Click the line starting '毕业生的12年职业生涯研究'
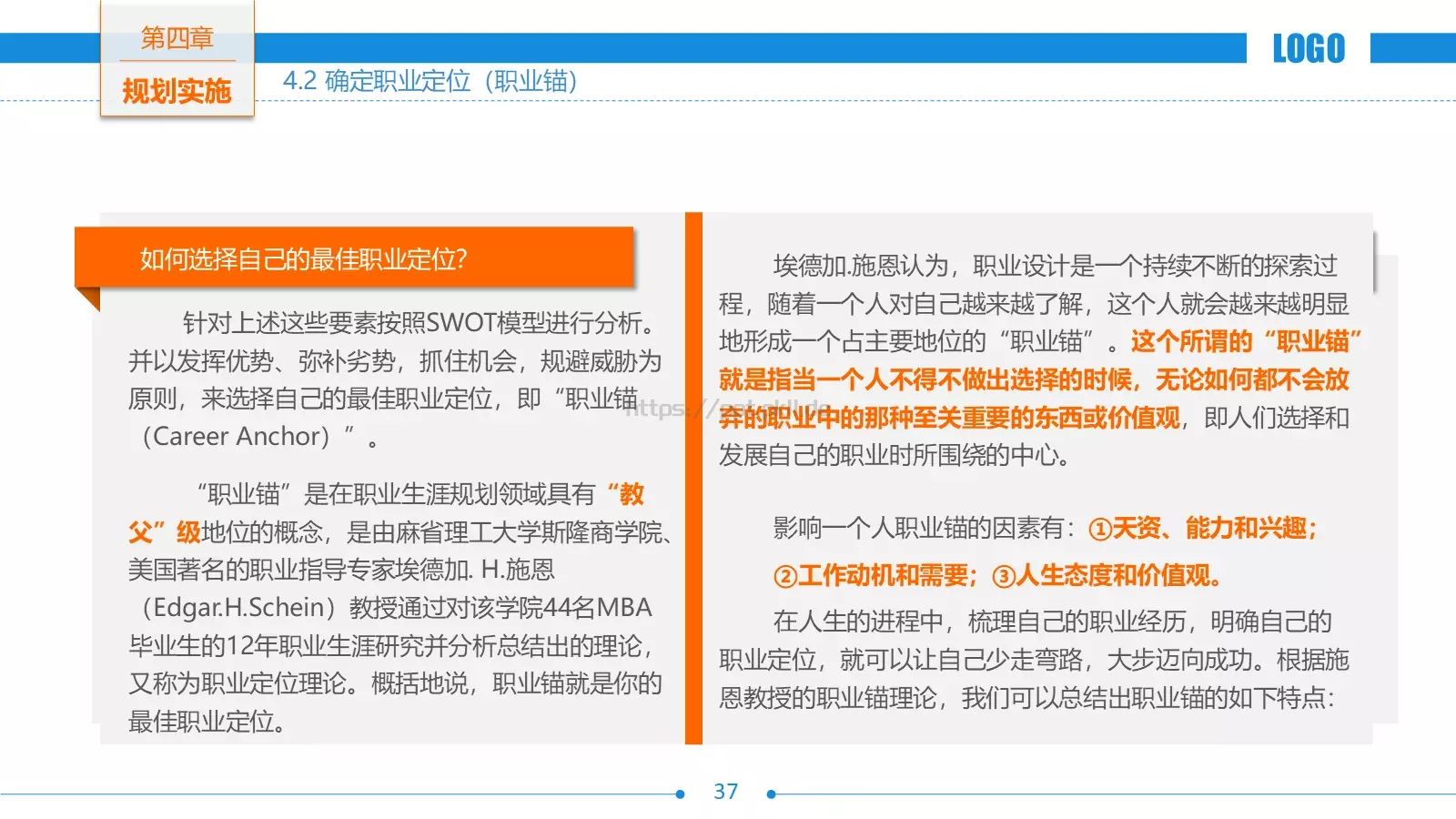 click(391, 645)
